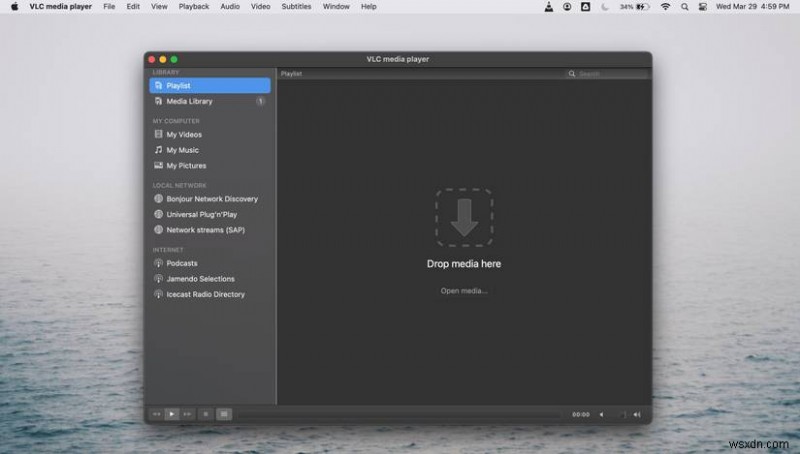Screen dimensions: 800x454
Task: Open the Subtitles menu
Action: 296,7
